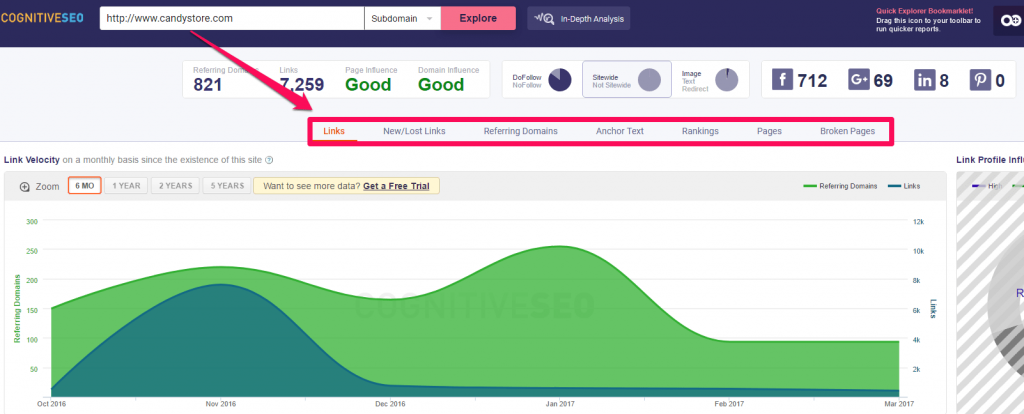Click the URL input field with candystore.com

pos(232,18)
